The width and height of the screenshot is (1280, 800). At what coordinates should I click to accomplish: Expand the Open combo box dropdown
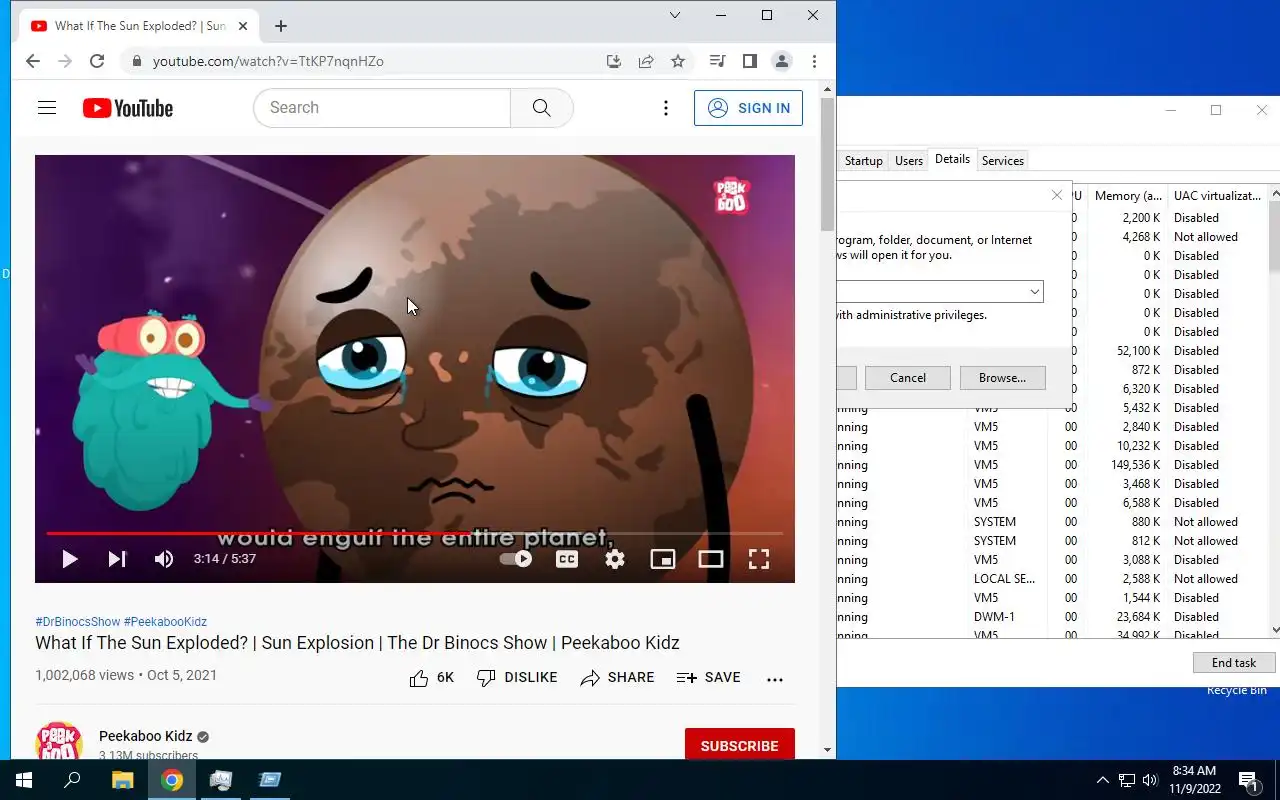1034,291
